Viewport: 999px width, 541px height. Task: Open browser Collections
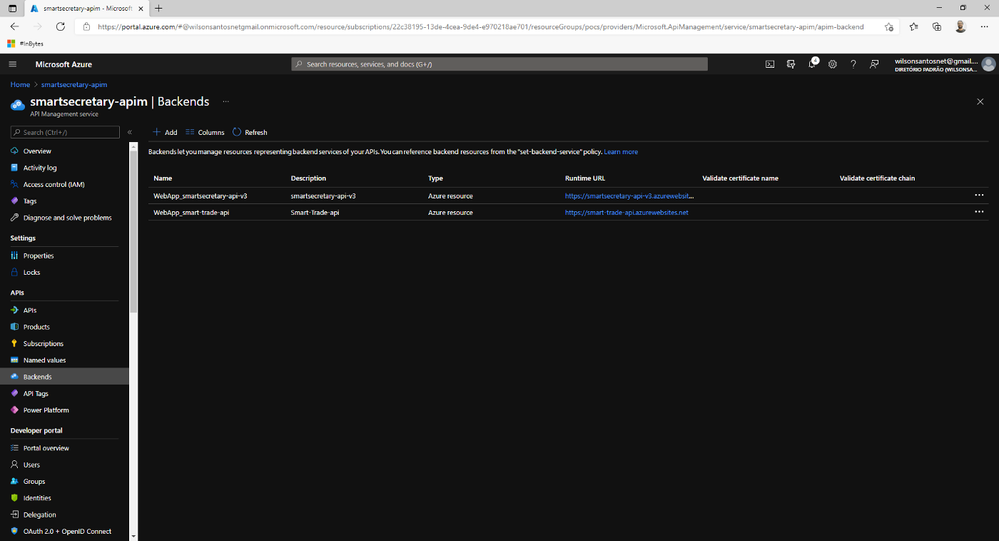click(x=937, y=27)
